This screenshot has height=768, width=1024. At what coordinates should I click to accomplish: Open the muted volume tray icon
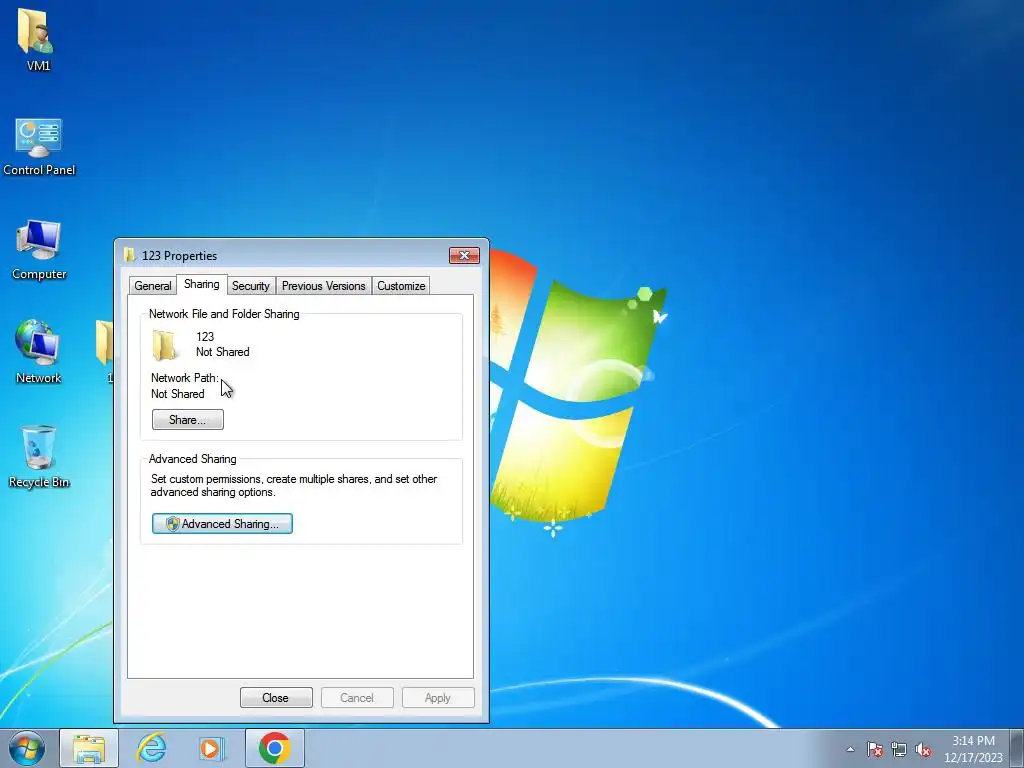click(923, 749)
